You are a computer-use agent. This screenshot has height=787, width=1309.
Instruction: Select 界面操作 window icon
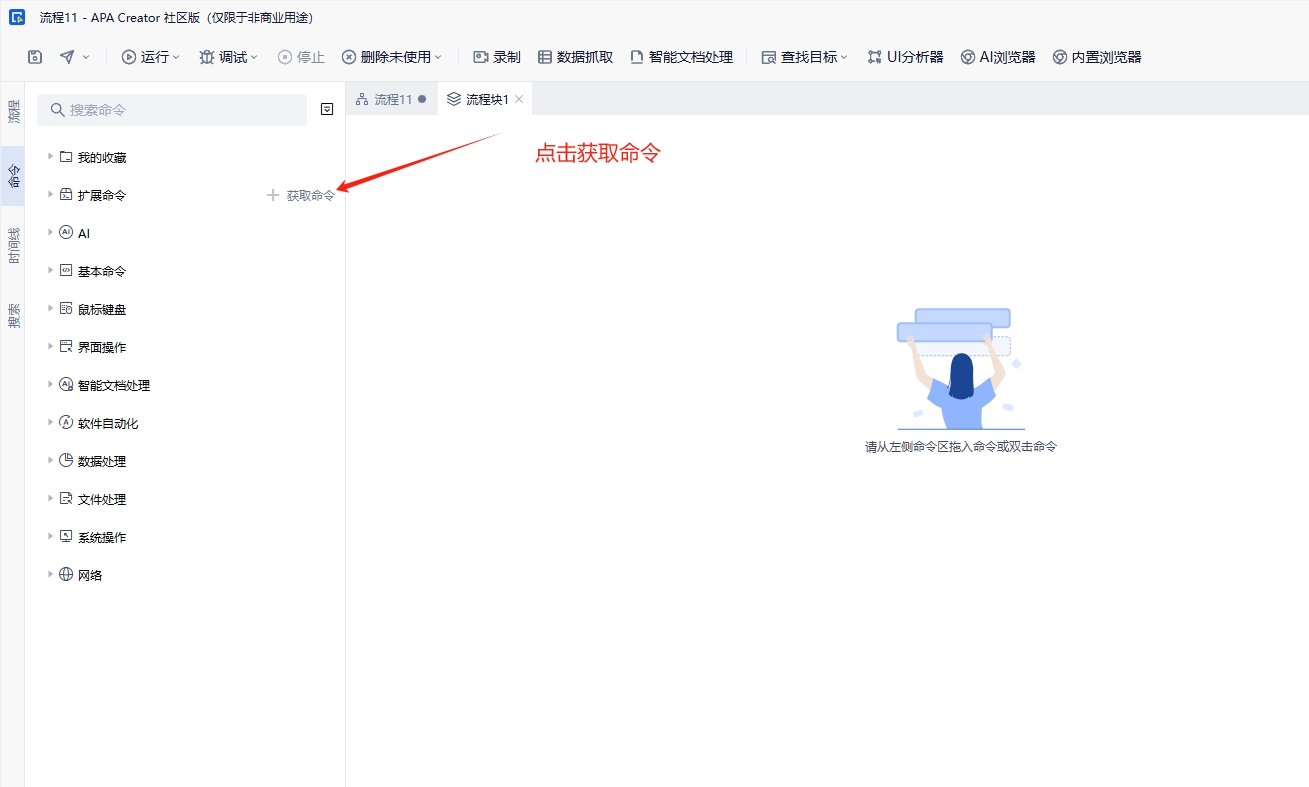click(66, 347)
